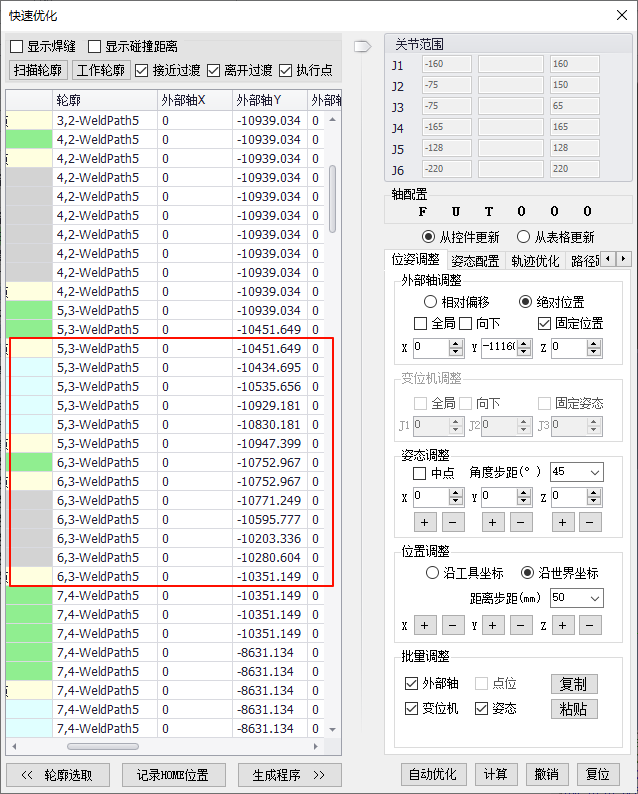Open the 轨迹优化 tab
Image resolution: width=638 pixels, height=794 pixels.
click(x=535, y=261)
